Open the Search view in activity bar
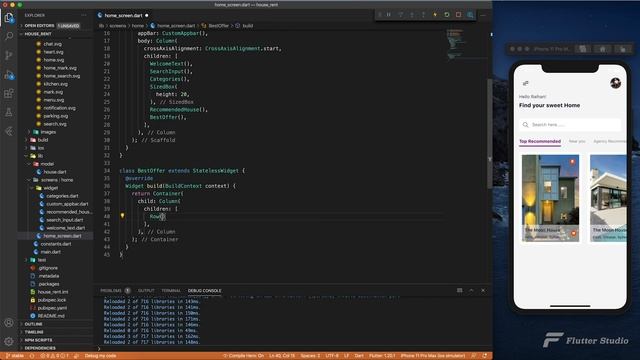 click(9, 36)
